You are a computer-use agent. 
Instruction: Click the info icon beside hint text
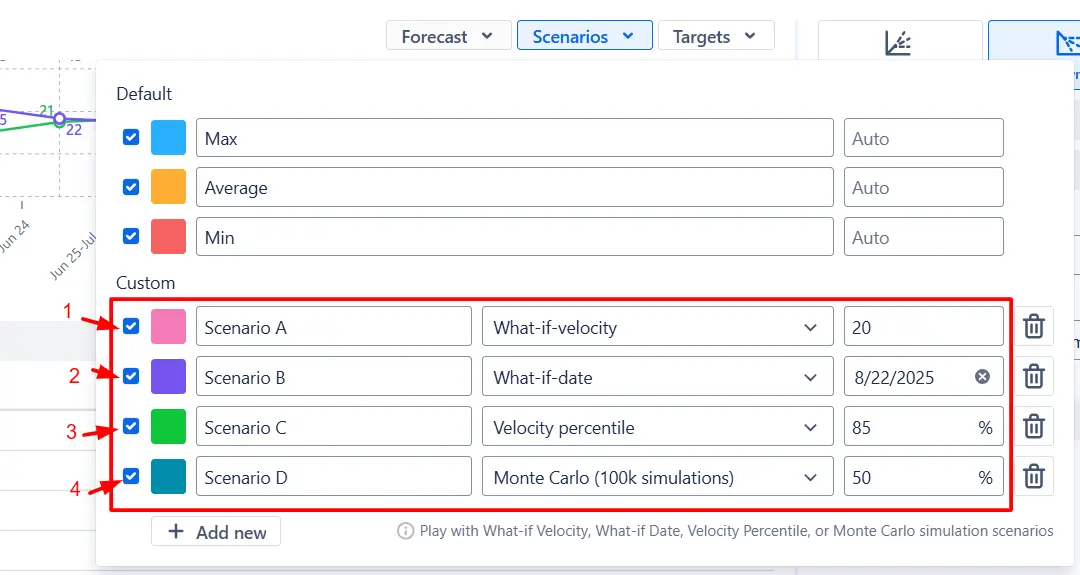pos(405,531)
